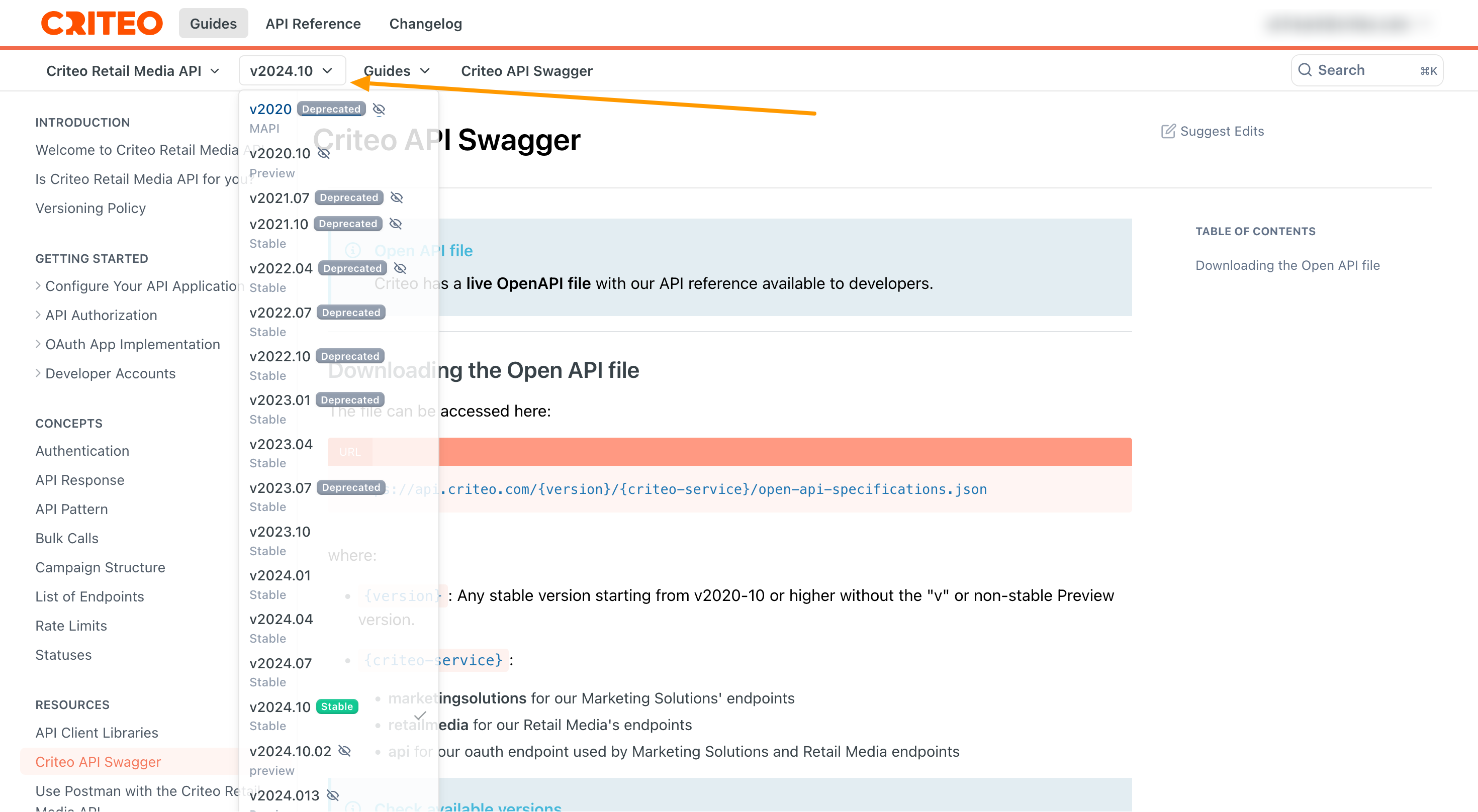Screen dimensions: 1478x812
Task: Open Is Criteo Retail Media API for you
Action: [x=137, y=179]
